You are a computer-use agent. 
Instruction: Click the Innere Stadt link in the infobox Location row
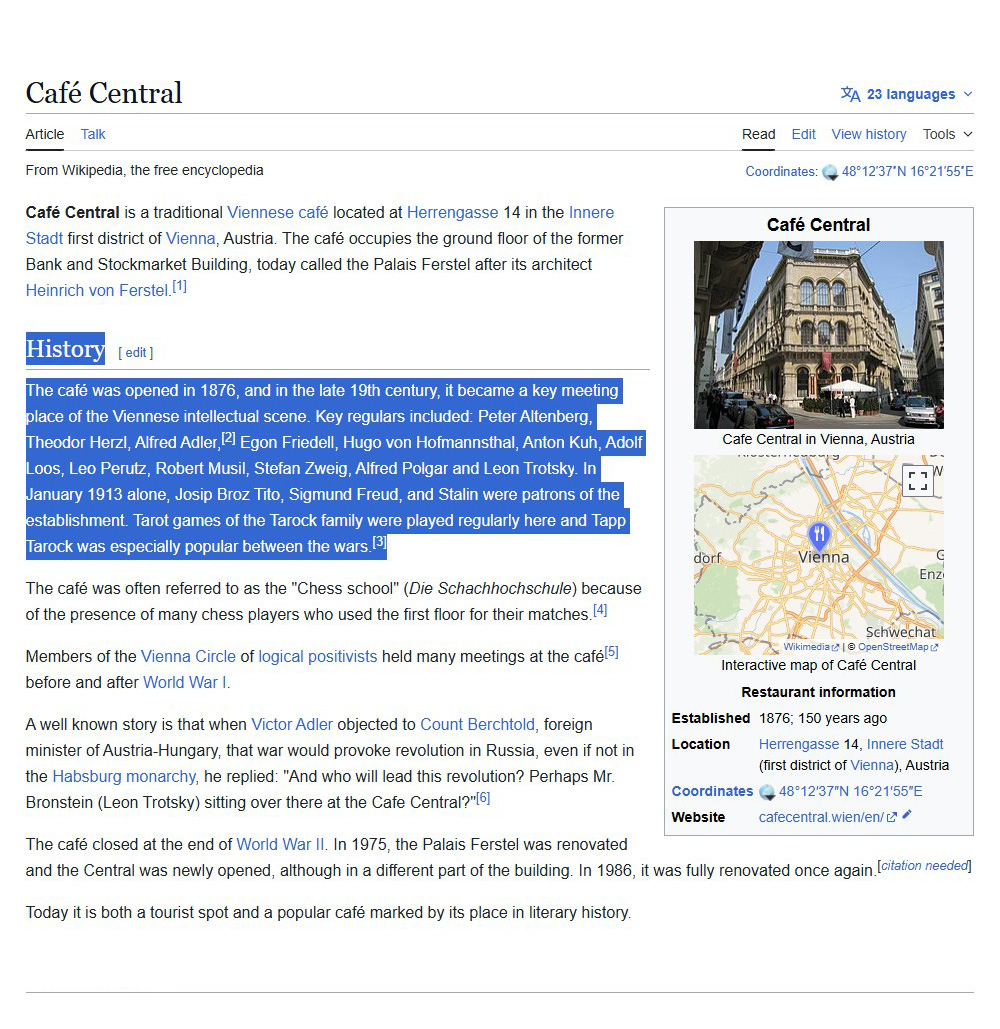pyautogui.click(x=905, y=744)
